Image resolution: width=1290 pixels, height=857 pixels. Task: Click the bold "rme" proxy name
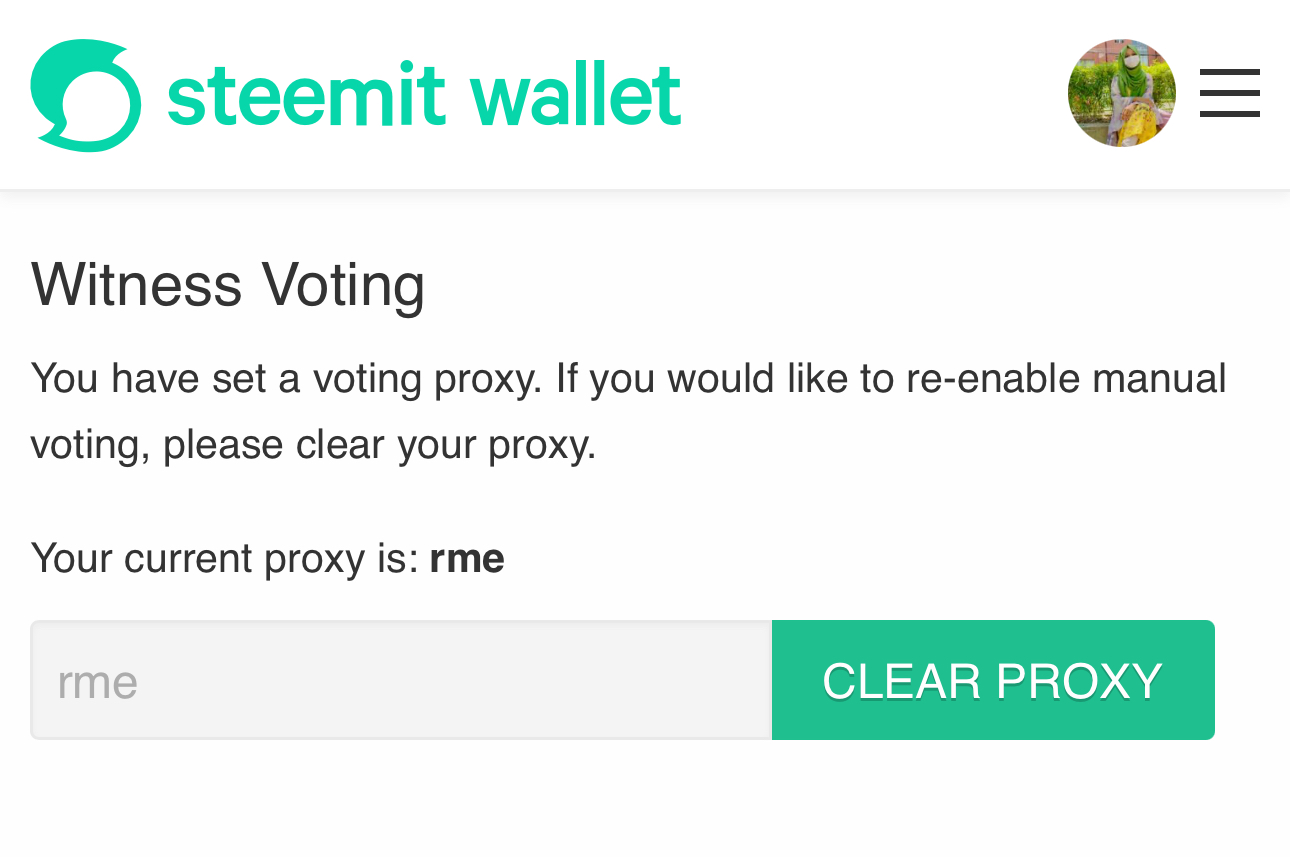(467, 558)
